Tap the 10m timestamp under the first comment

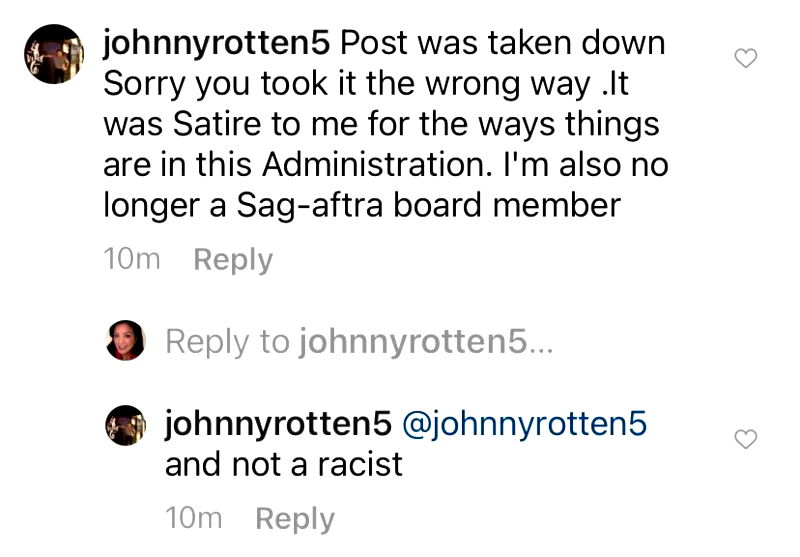(x=132, y=259)
